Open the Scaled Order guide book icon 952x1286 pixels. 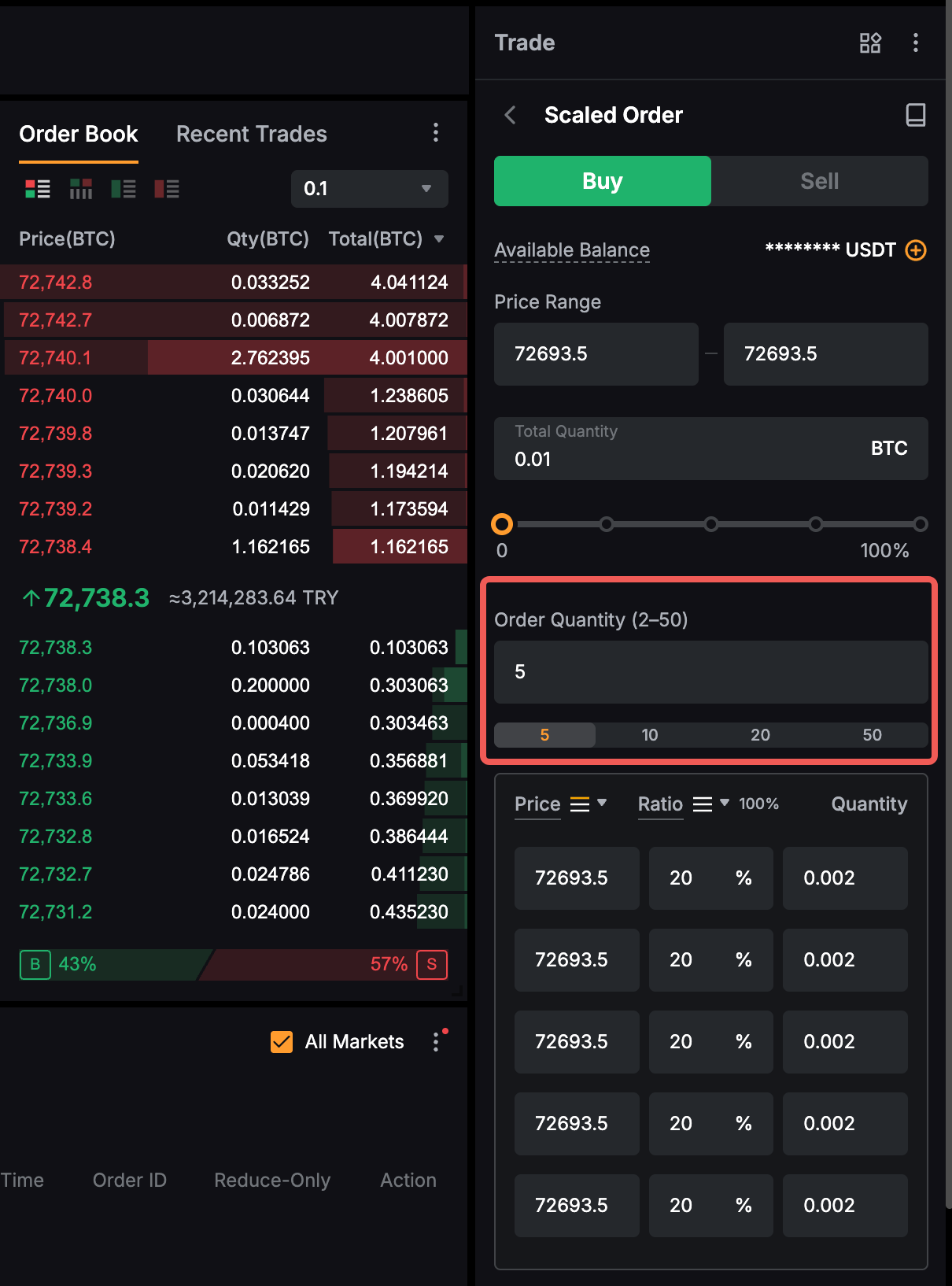pyautogui.click(x=915, y=116)
